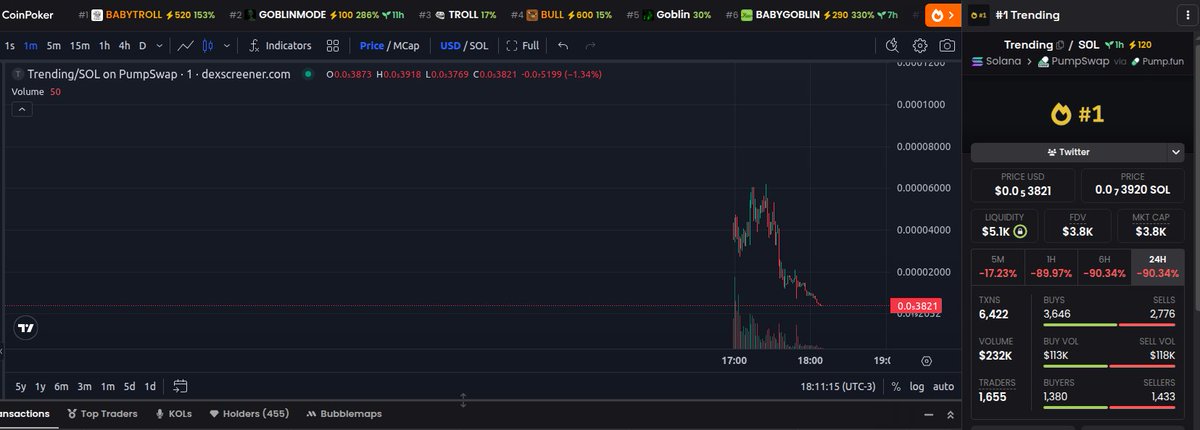Open the Twitter button

point(1070,152)
